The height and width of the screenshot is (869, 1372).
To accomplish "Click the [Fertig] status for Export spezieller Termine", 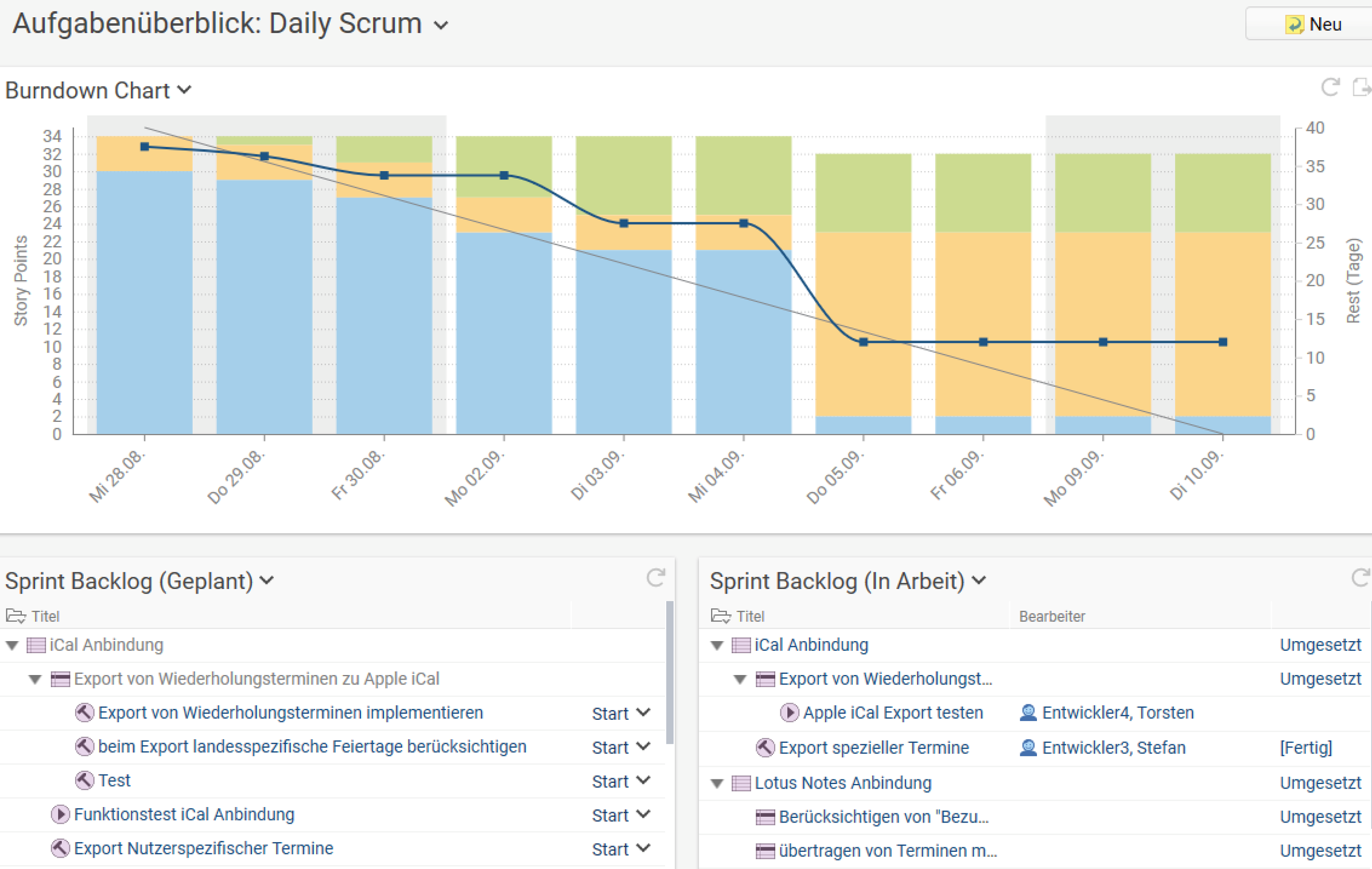I will click(1305, 748).
